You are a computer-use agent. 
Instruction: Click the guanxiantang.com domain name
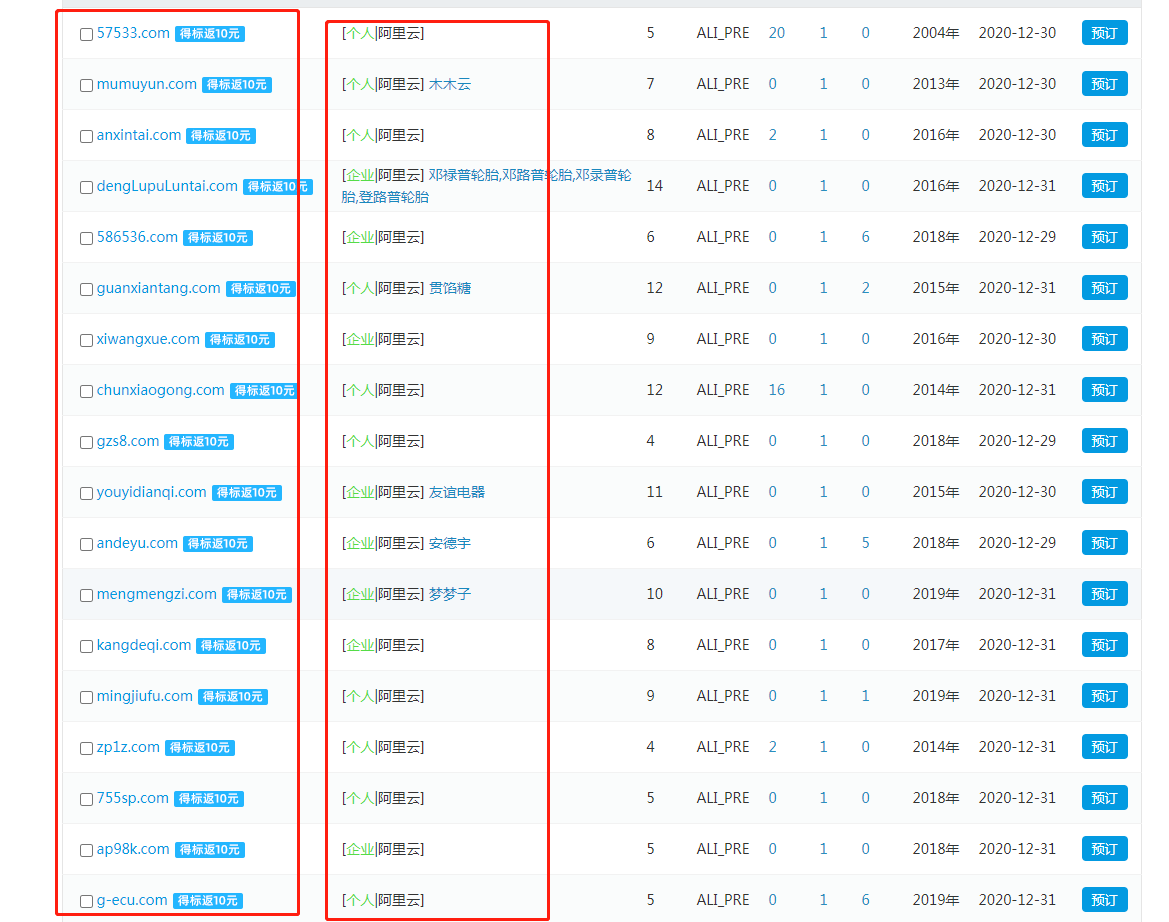158,288
